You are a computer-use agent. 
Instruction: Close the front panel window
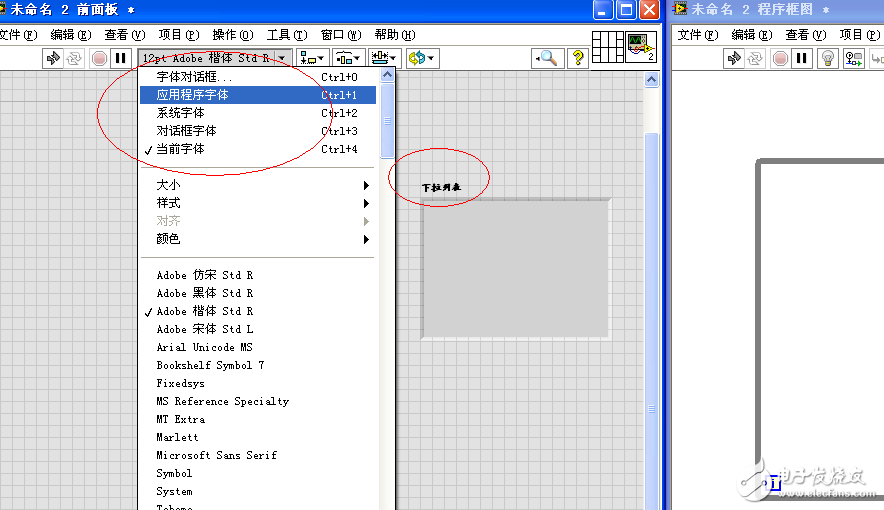pyautogui.click(x=649, y=10)
